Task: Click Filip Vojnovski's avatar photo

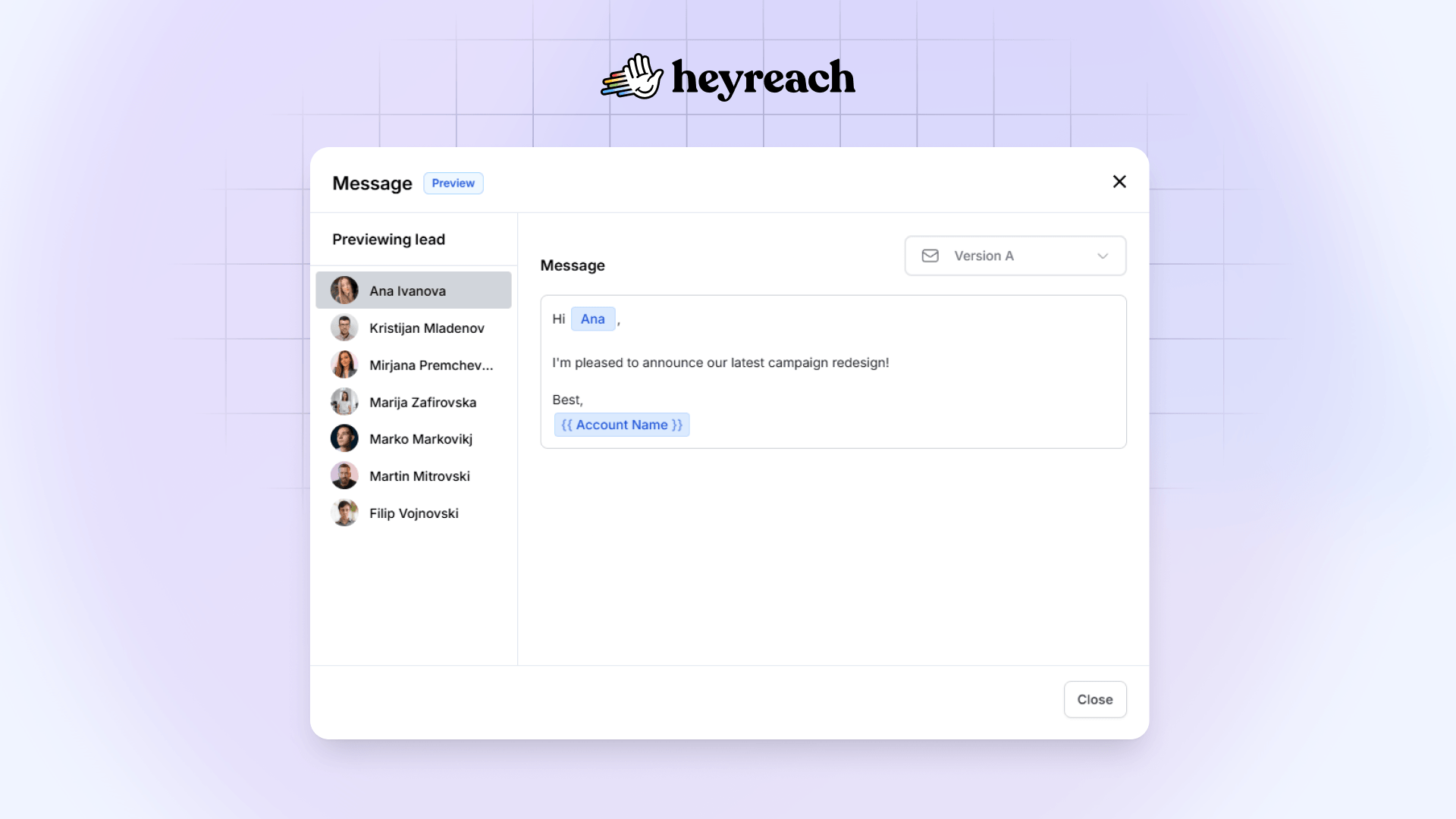Action: (x=344, y=513)
